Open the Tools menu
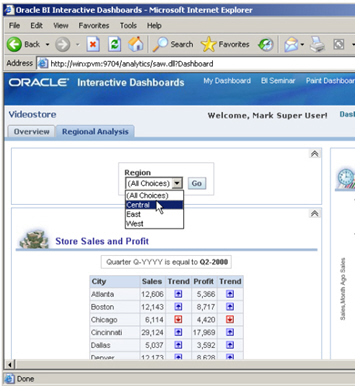Image resolution: width=361 pixels, height=391 pixels. (x=128, y=26)
